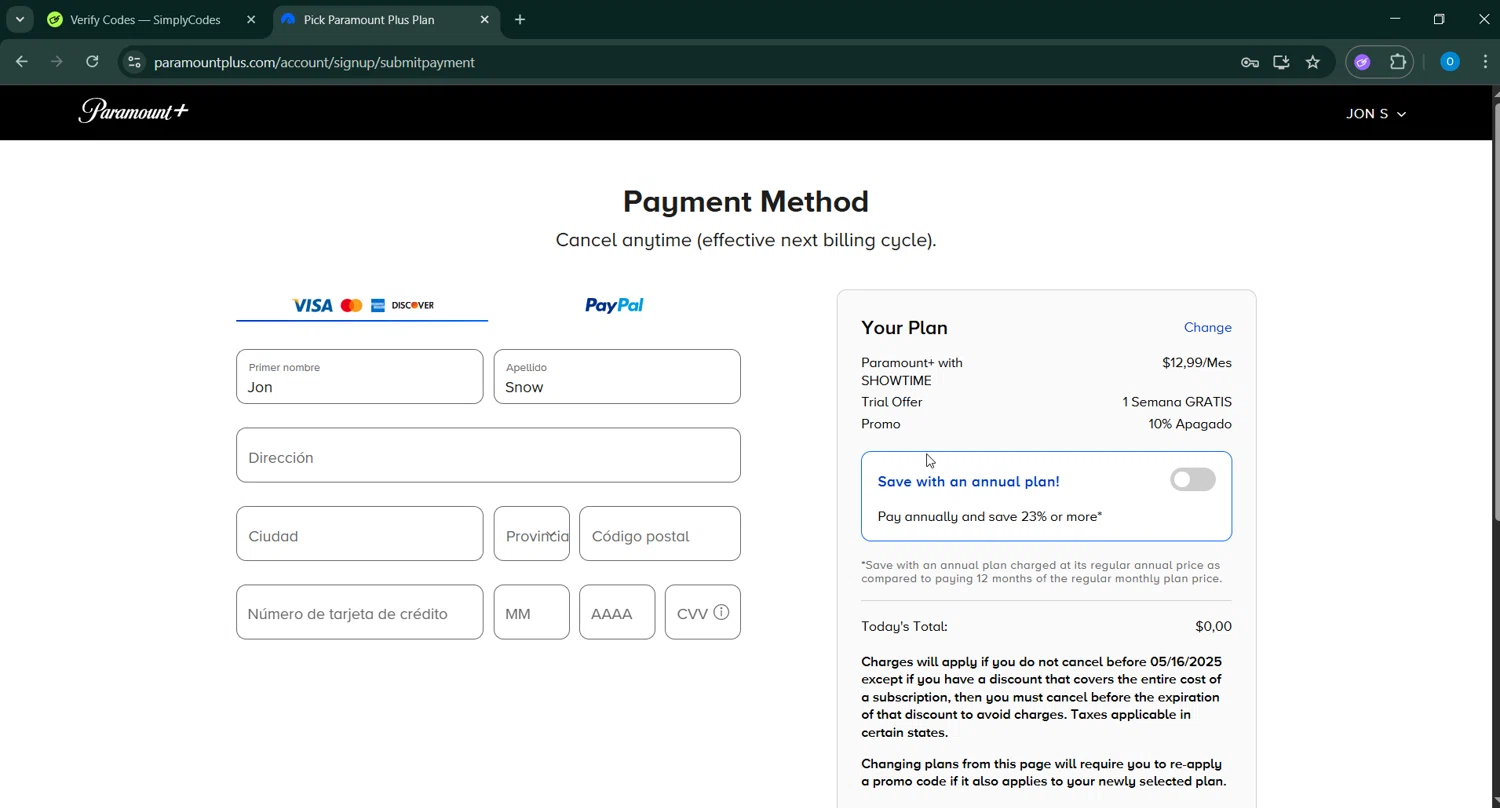1500x808 pixels.
Task: Click the install app icon in address bar
Action: 1281,62
